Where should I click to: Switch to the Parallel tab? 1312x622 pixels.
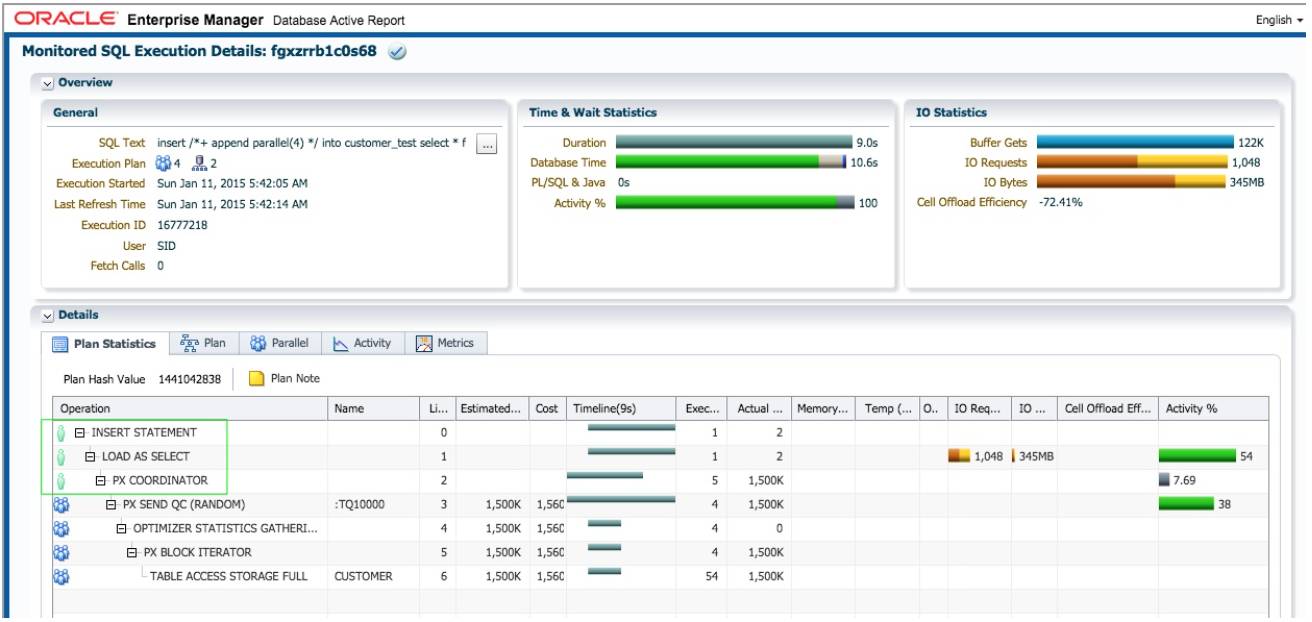(x=279, y=343)
